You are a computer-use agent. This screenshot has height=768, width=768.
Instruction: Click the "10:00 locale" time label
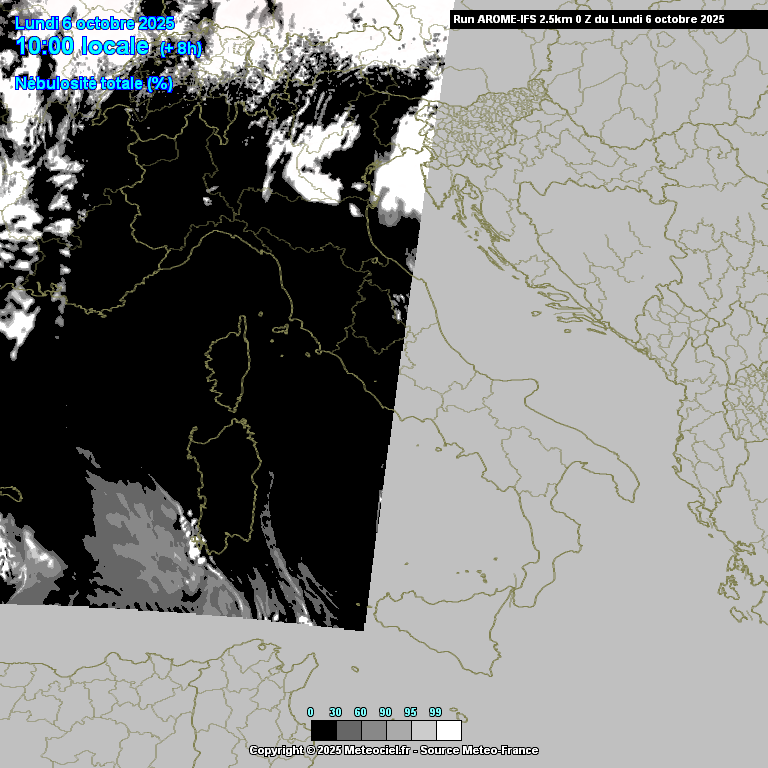83,46
